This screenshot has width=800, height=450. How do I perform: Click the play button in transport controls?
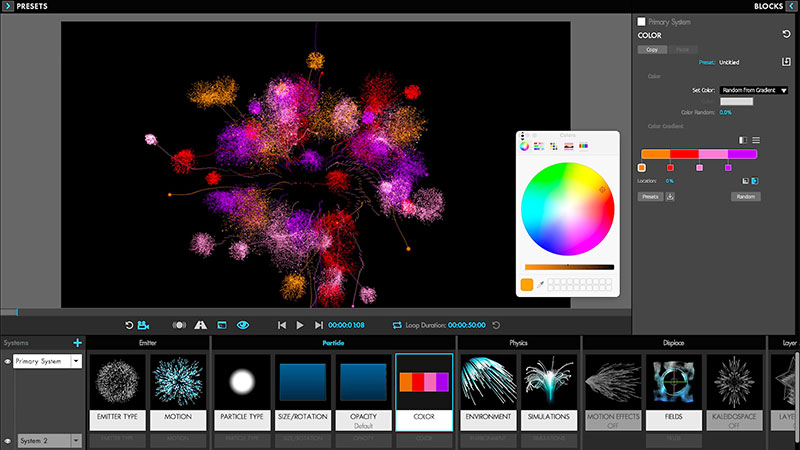tap(300, 325)
